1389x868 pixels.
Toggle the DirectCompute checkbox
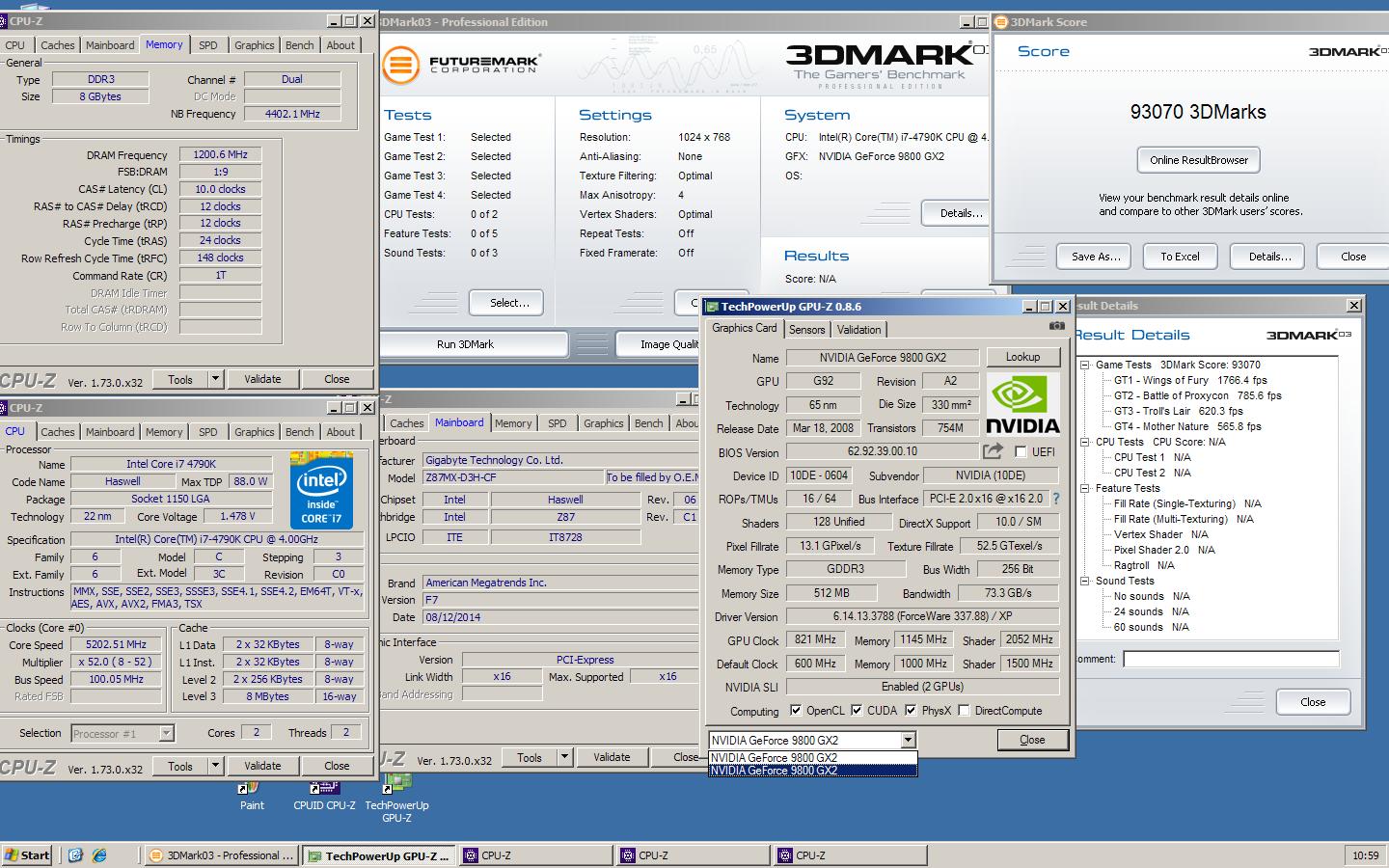coord(964,711)
